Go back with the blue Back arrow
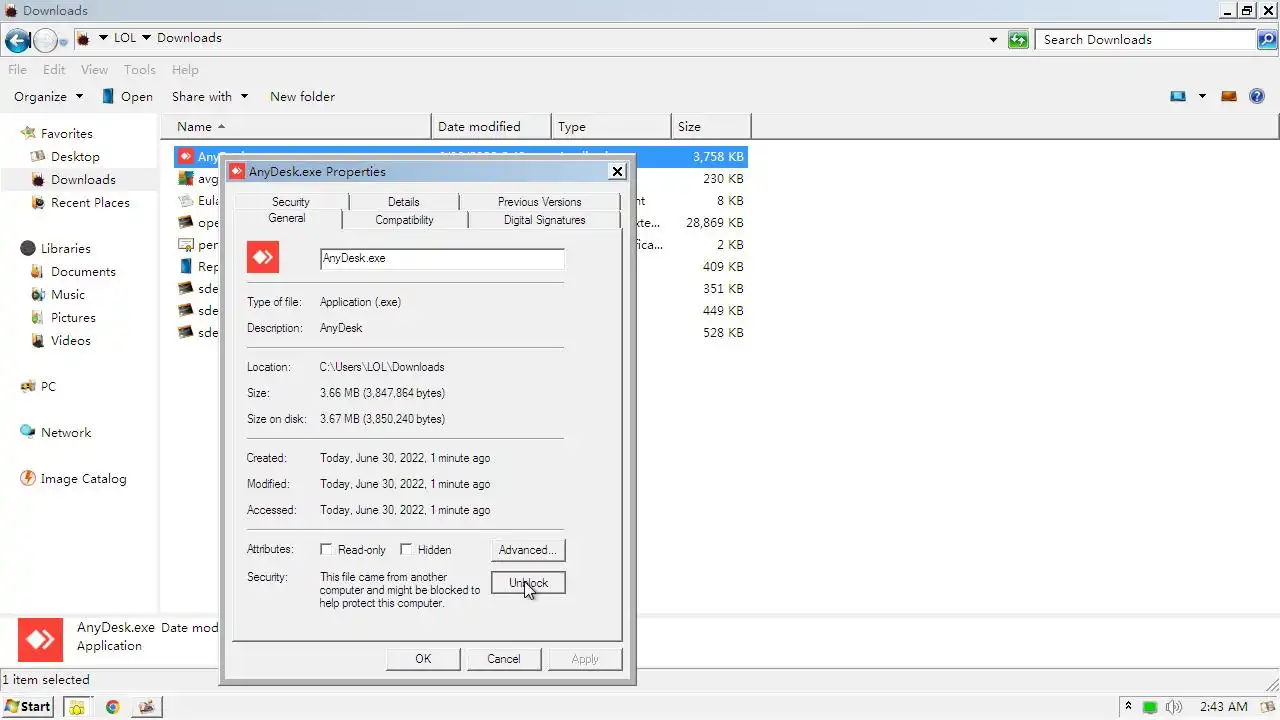1280x720 pixels. [17, 40]
